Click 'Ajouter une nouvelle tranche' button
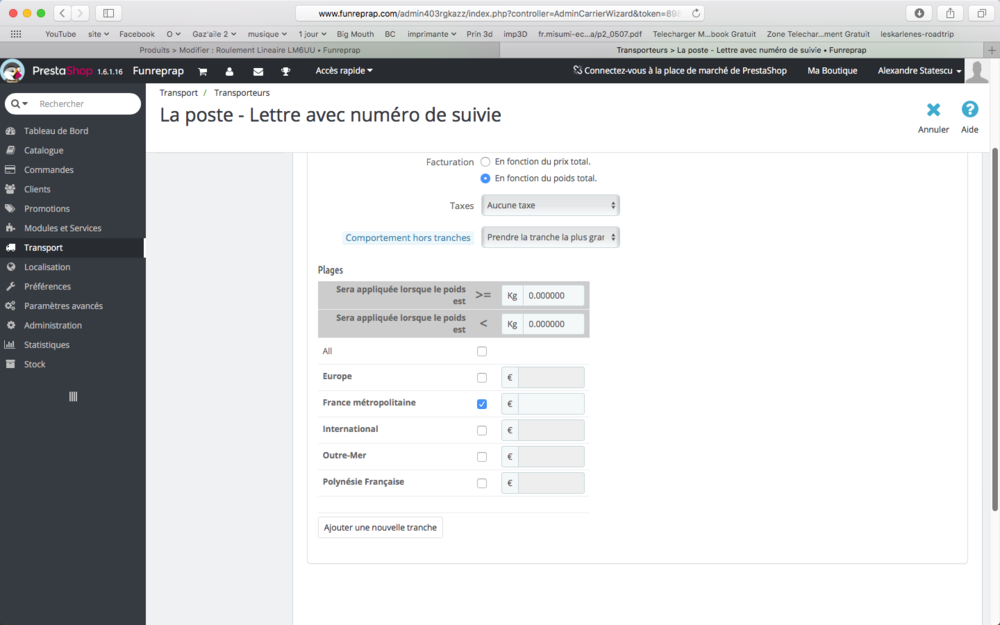This screenshot has height=625, width=1000. (x=380, y=527)
